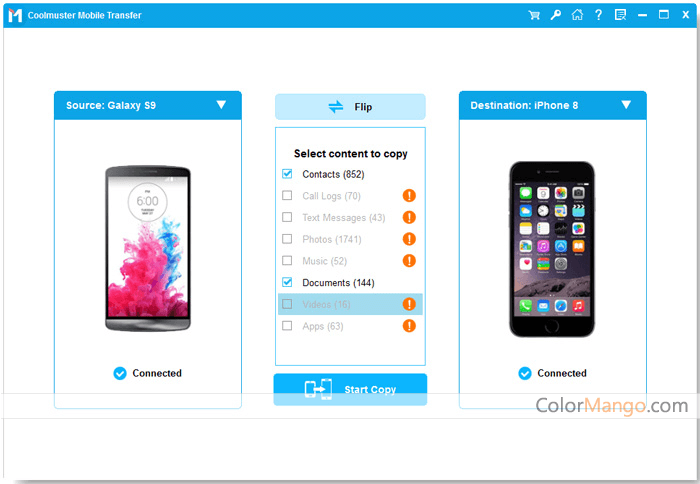The image size is (700, 484).
Task: Click the key register icon
Action: (x=555, y=15)
